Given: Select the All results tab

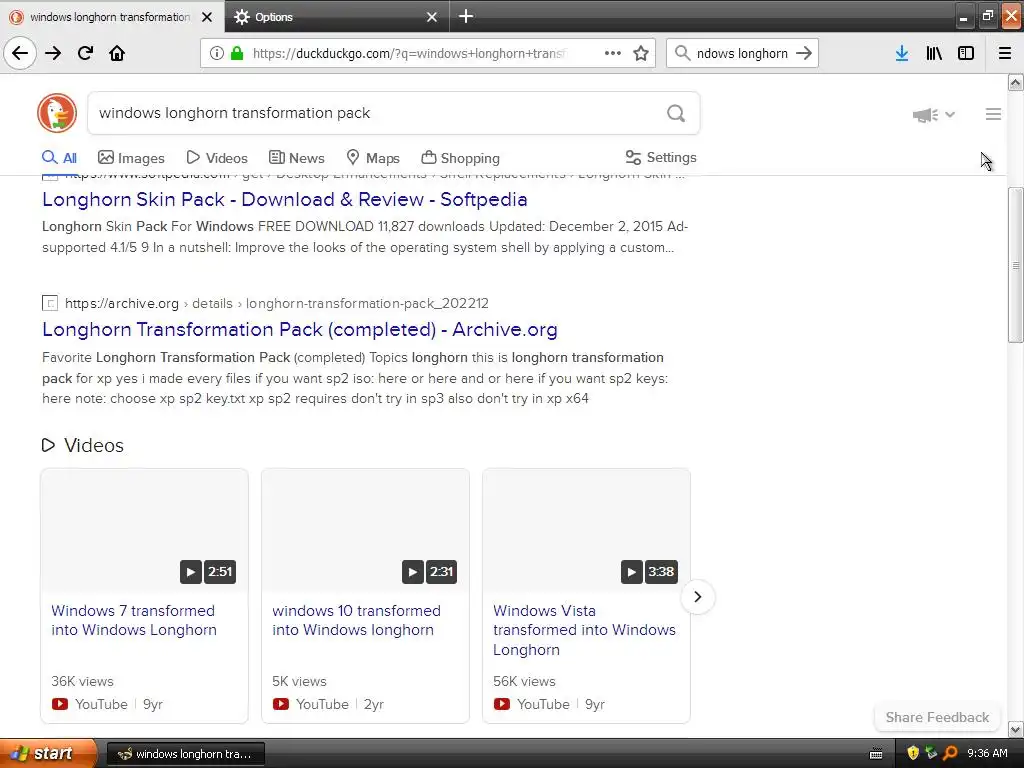Looking at the screenshot, I should 59,157.
